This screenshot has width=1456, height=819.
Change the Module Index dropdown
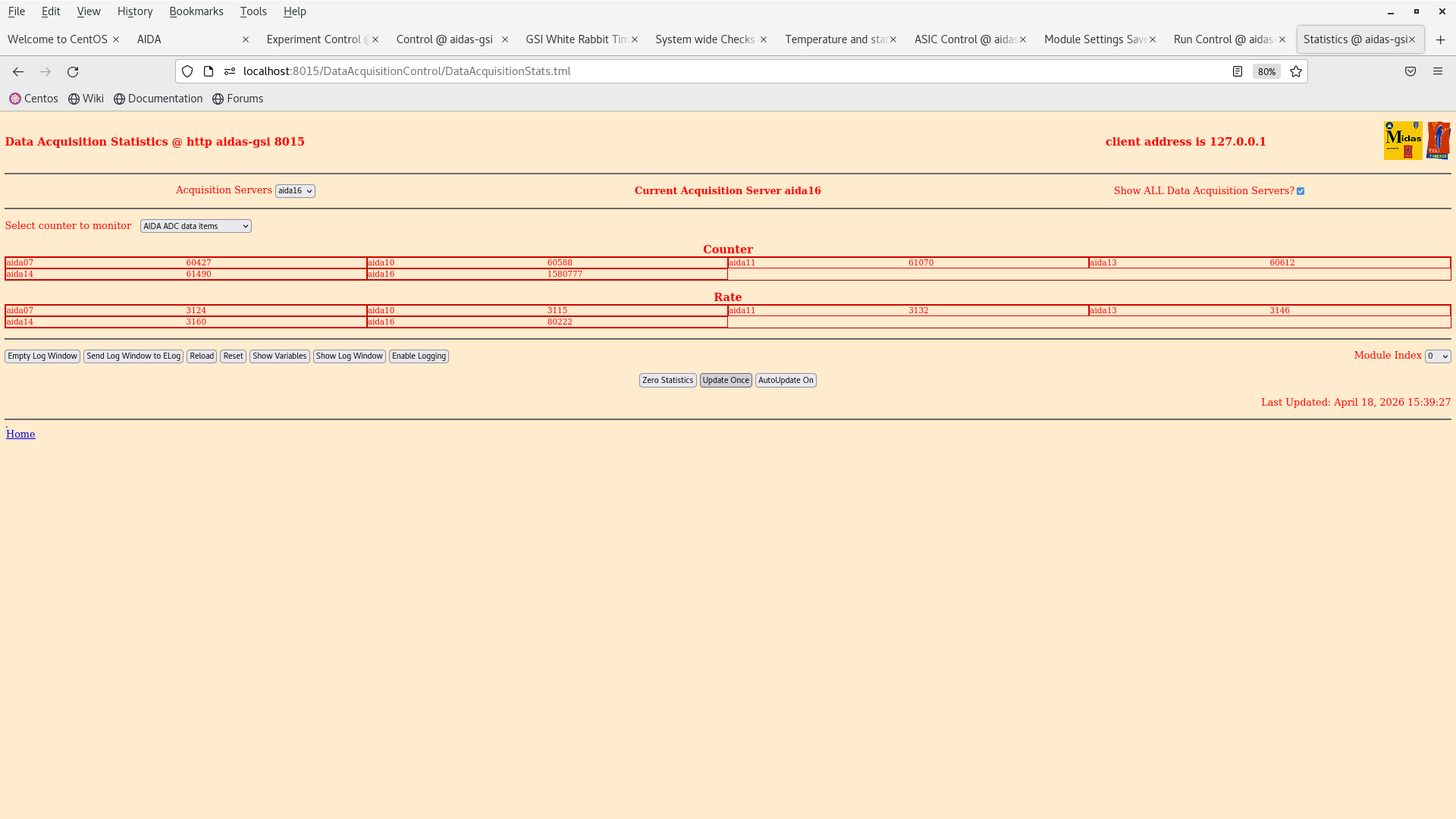pyautogui.click(x=1437, y=356)
